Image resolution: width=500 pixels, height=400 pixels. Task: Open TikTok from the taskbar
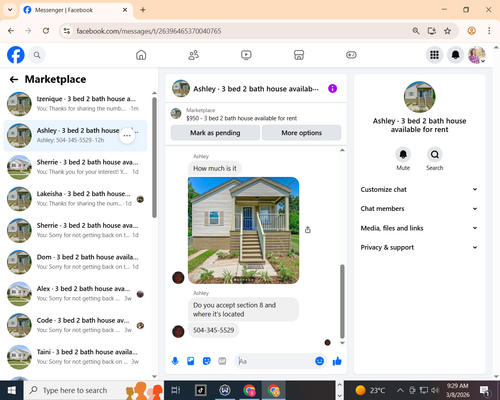(x=201, y=390)
